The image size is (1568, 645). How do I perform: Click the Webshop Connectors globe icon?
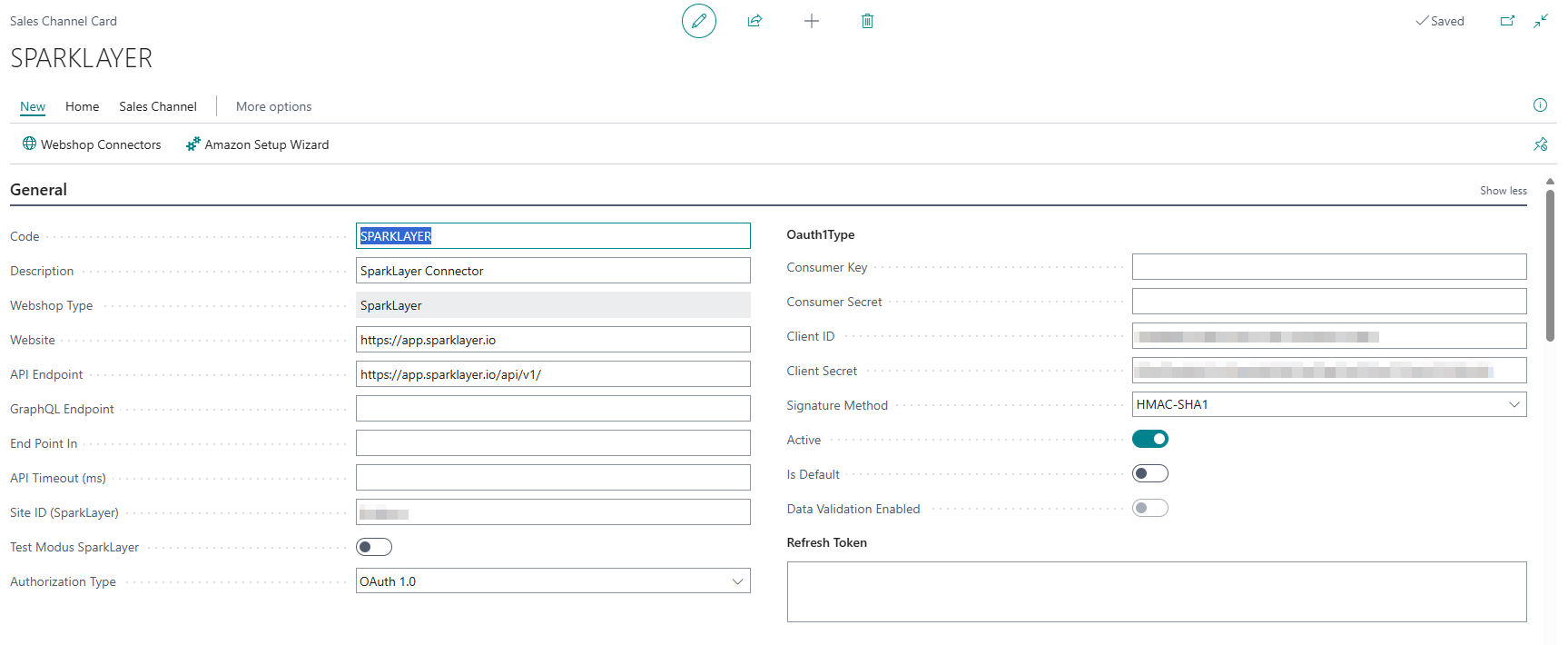coord(29,144)
